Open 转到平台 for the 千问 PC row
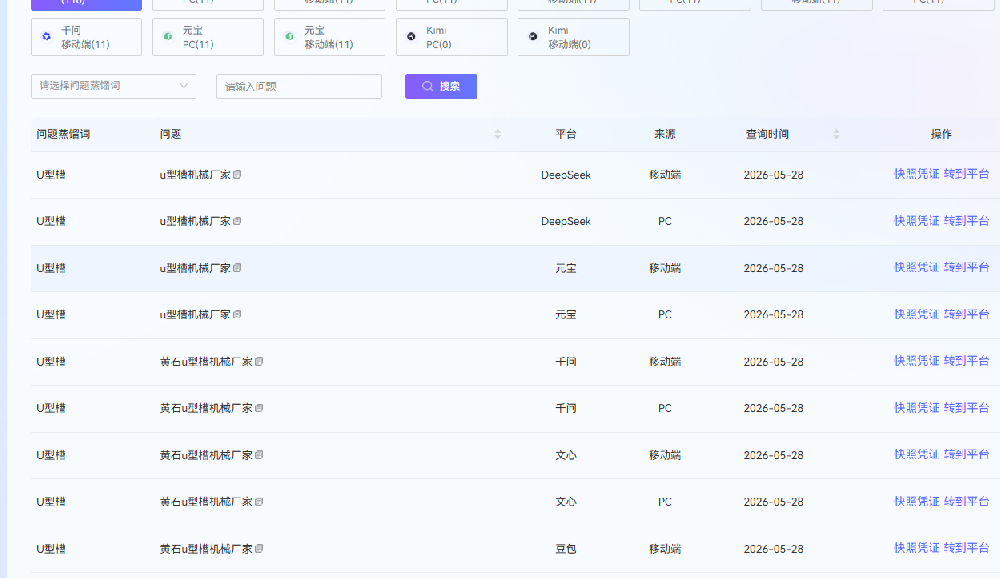 pyautogui.click(x=966, y=408)
